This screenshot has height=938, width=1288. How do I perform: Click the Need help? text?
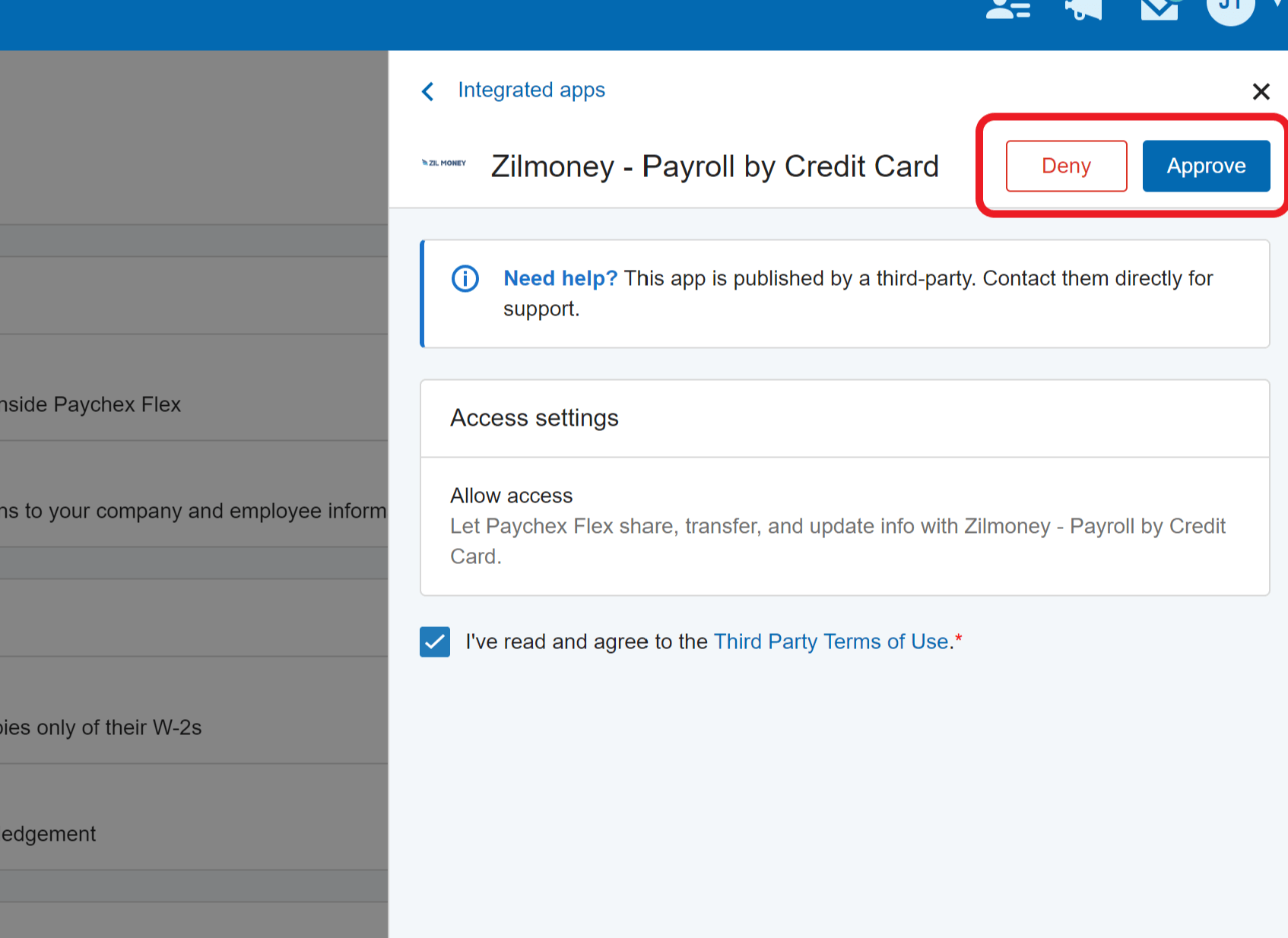click(x=560, y=278)
